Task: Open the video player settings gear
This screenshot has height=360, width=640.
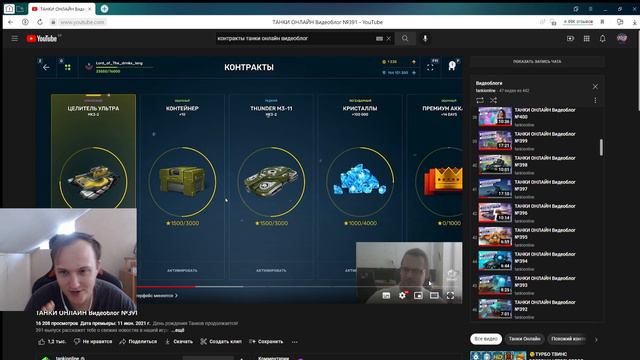Action: tap(402, 295)
